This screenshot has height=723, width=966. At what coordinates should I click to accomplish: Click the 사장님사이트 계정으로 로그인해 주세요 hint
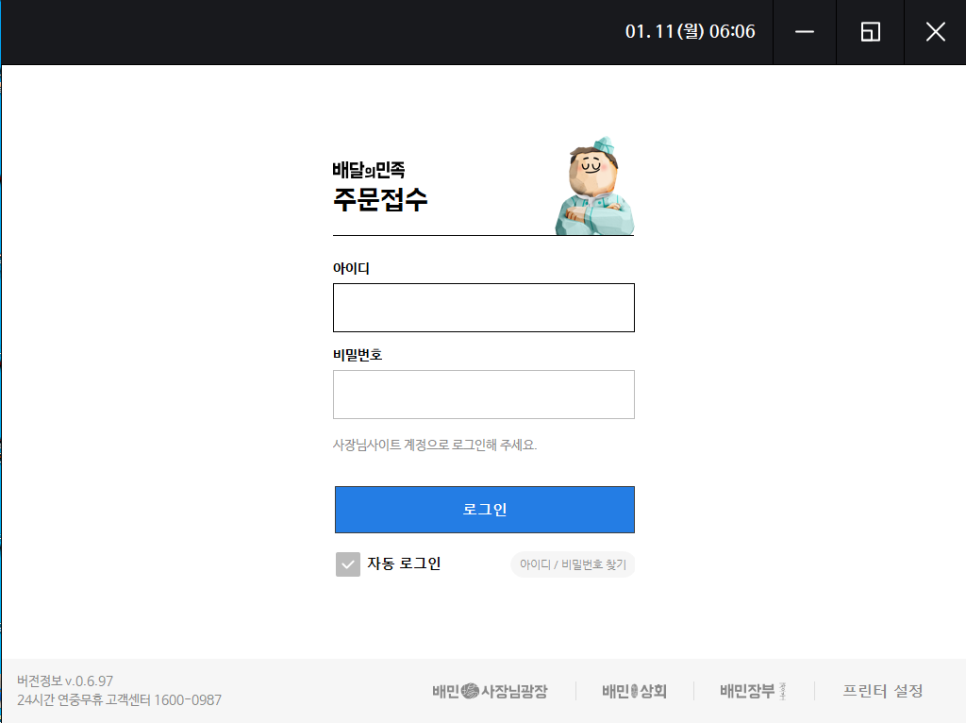coord(435,445)
